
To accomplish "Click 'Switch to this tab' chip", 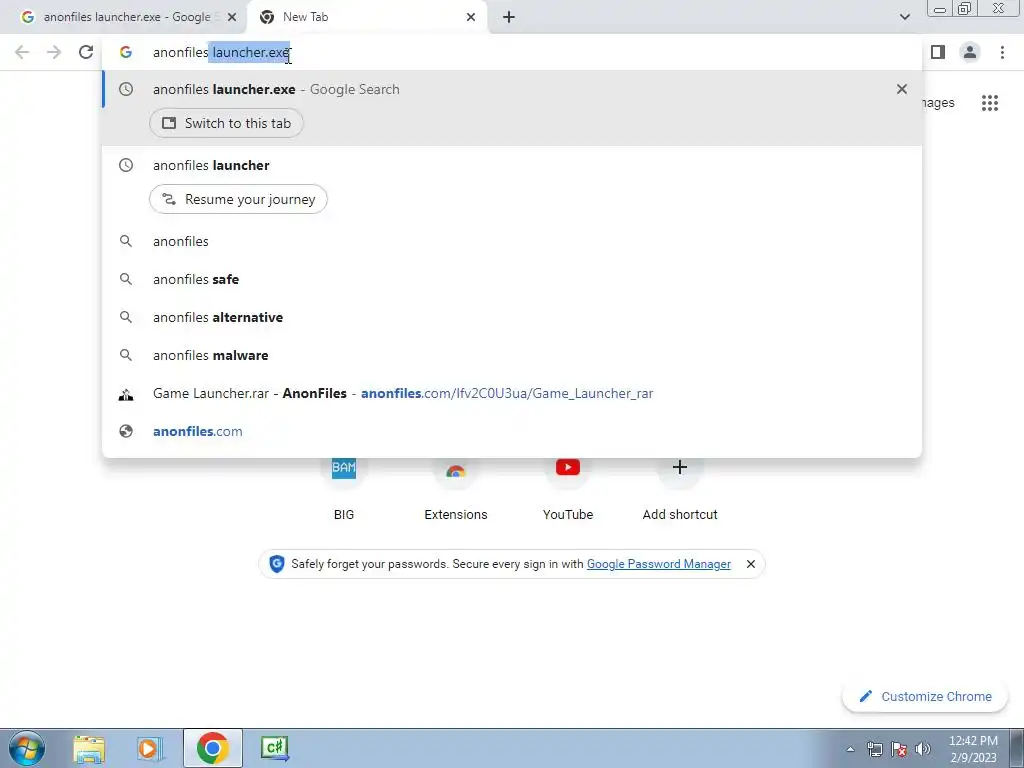I will (x=226, y=123).
